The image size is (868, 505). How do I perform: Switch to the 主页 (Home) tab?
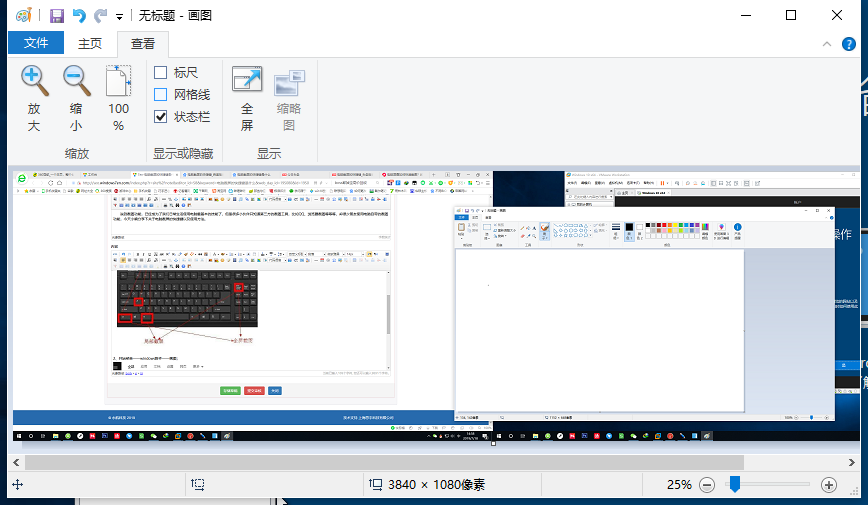(90, 43)
